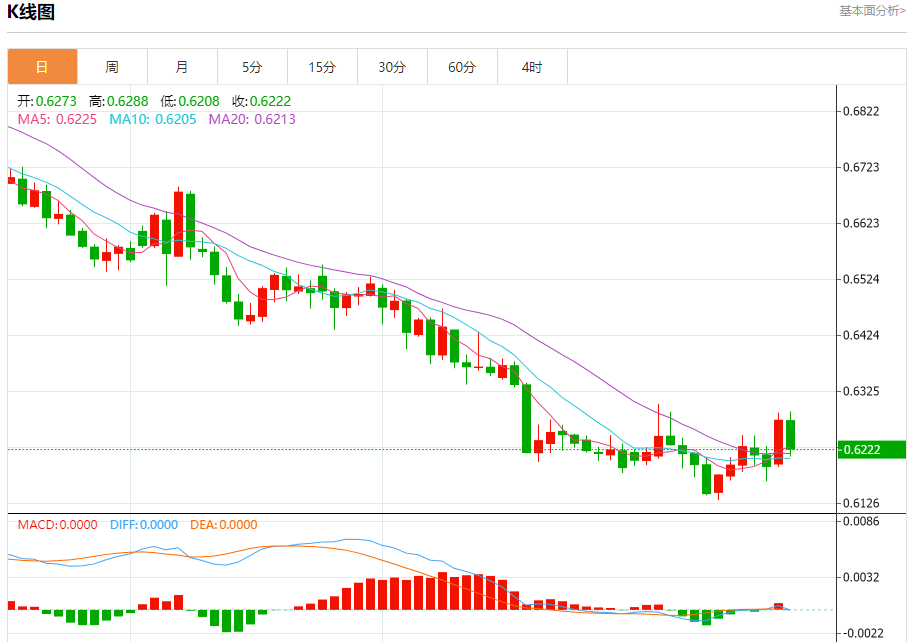
Task: Click the last green candlestick on chart
Action: pos(790,435)
